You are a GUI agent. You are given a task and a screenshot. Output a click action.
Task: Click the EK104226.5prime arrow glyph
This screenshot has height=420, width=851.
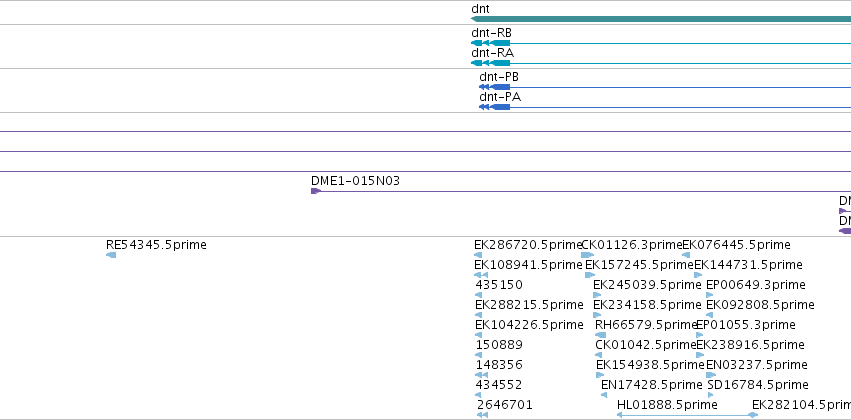478,335
